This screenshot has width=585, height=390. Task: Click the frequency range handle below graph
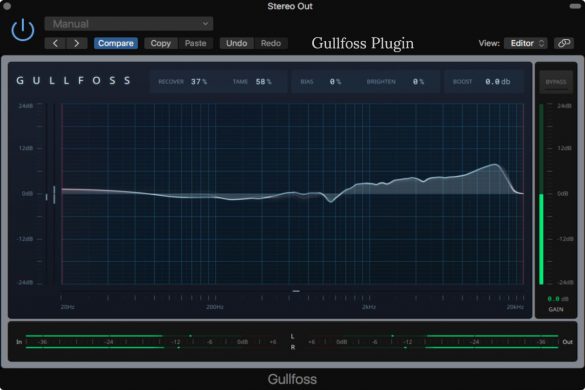(x=296, y=291)
